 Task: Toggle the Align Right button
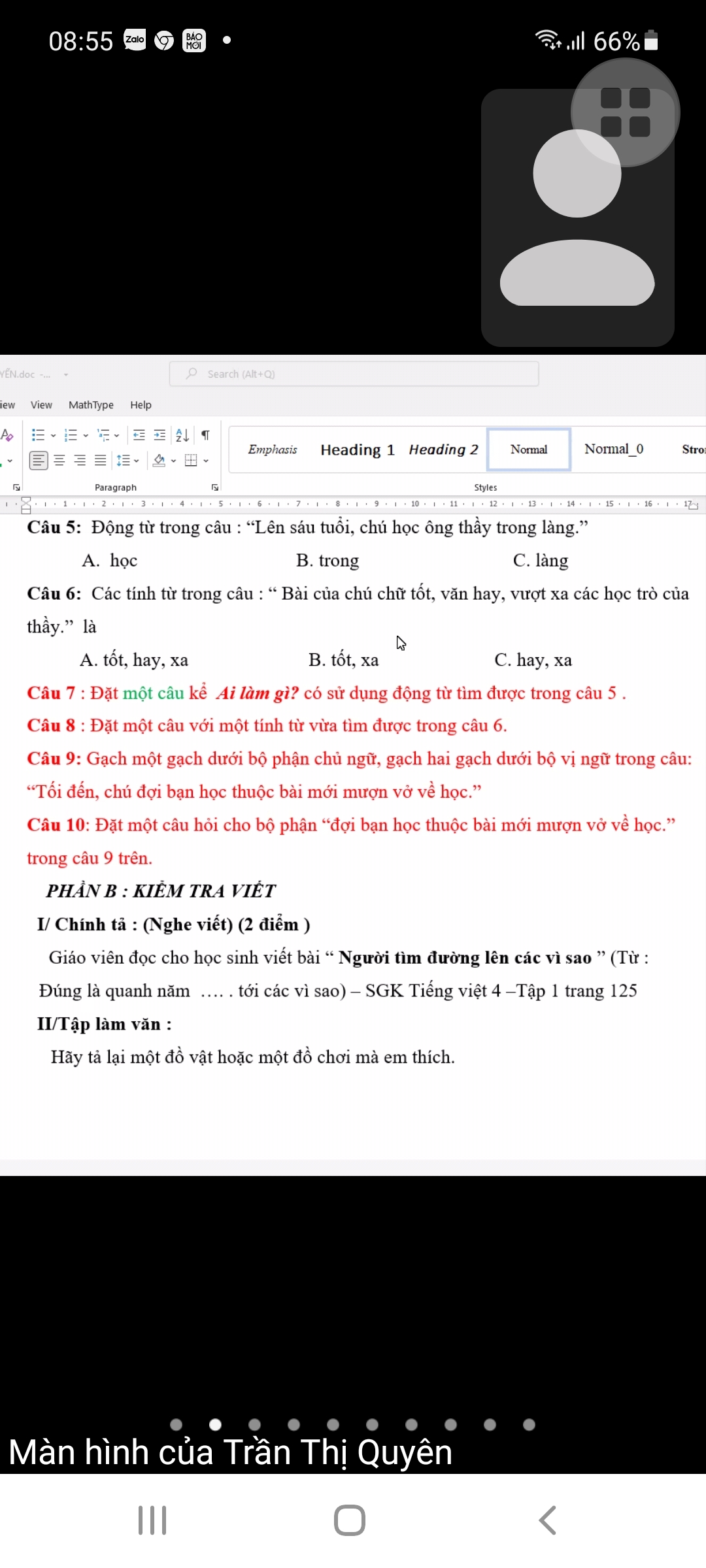80,461
